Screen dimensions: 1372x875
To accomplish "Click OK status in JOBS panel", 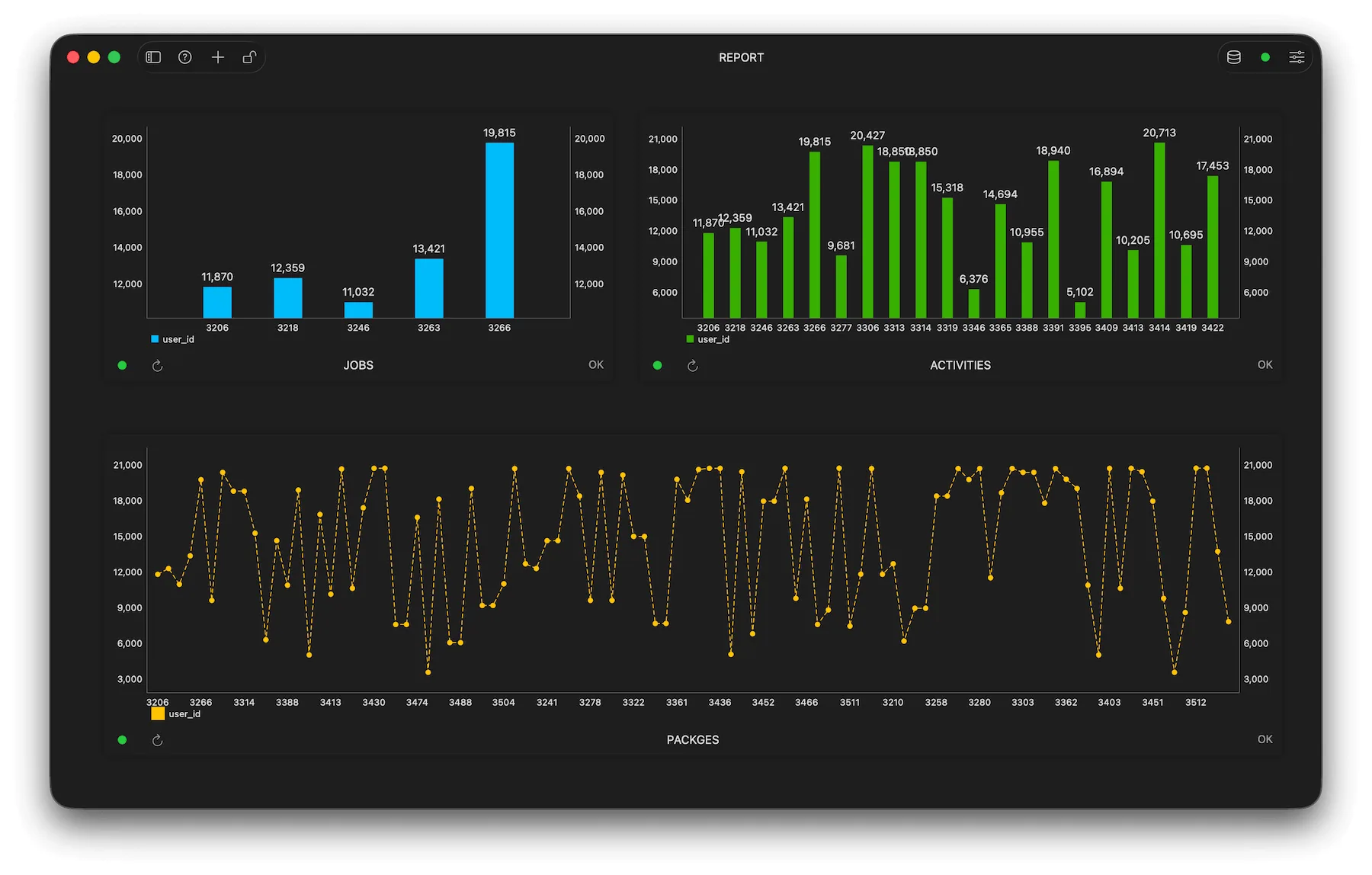I will [596, 365].
